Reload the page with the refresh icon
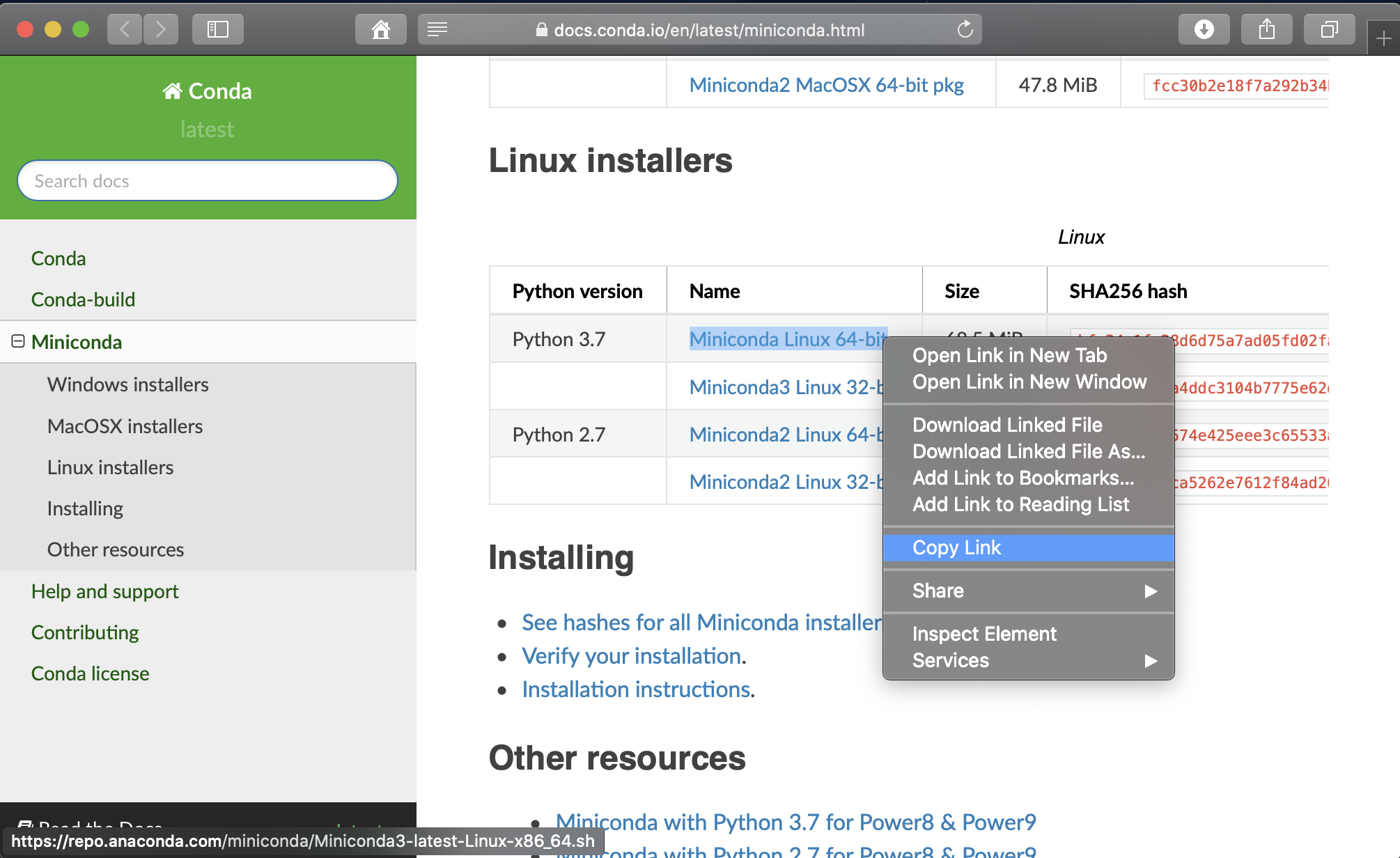 [x=965, y=29]
